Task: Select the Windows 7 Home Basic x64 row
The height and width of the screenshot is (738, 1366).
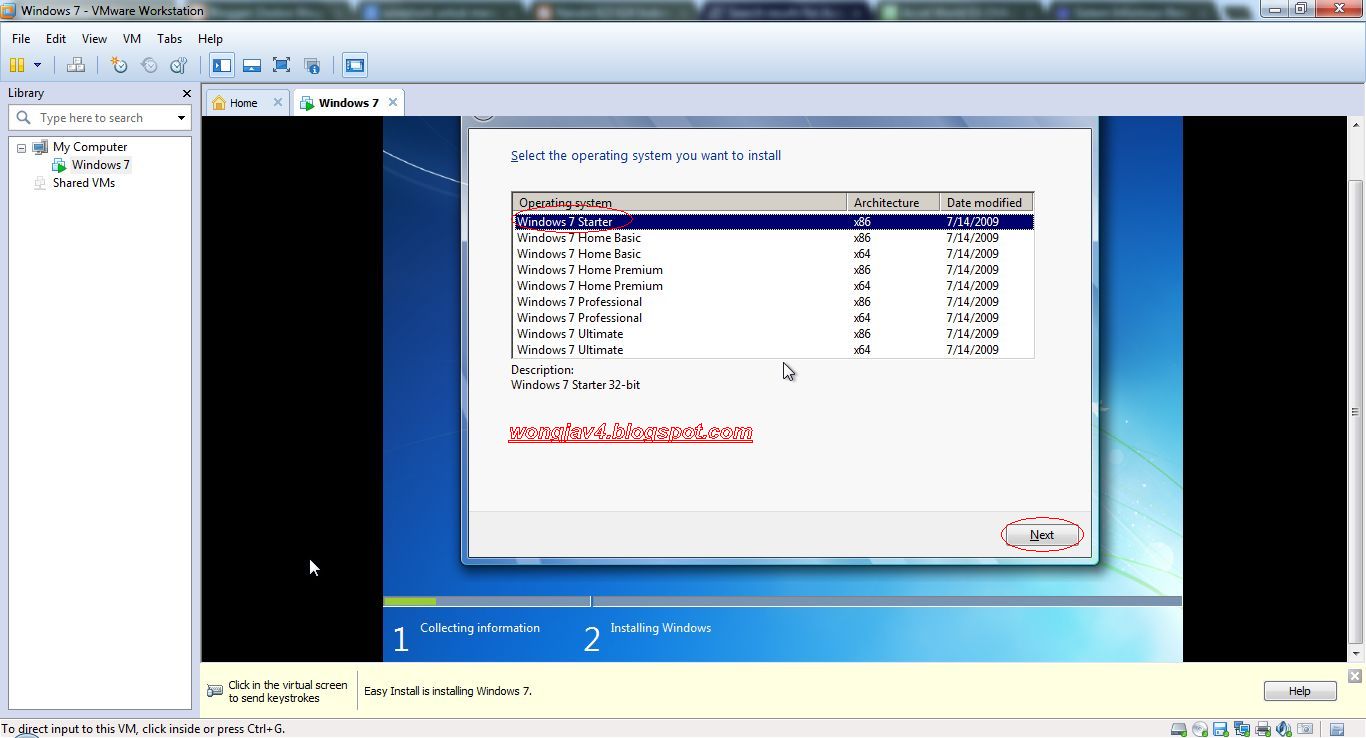Action: coord(773,254)
